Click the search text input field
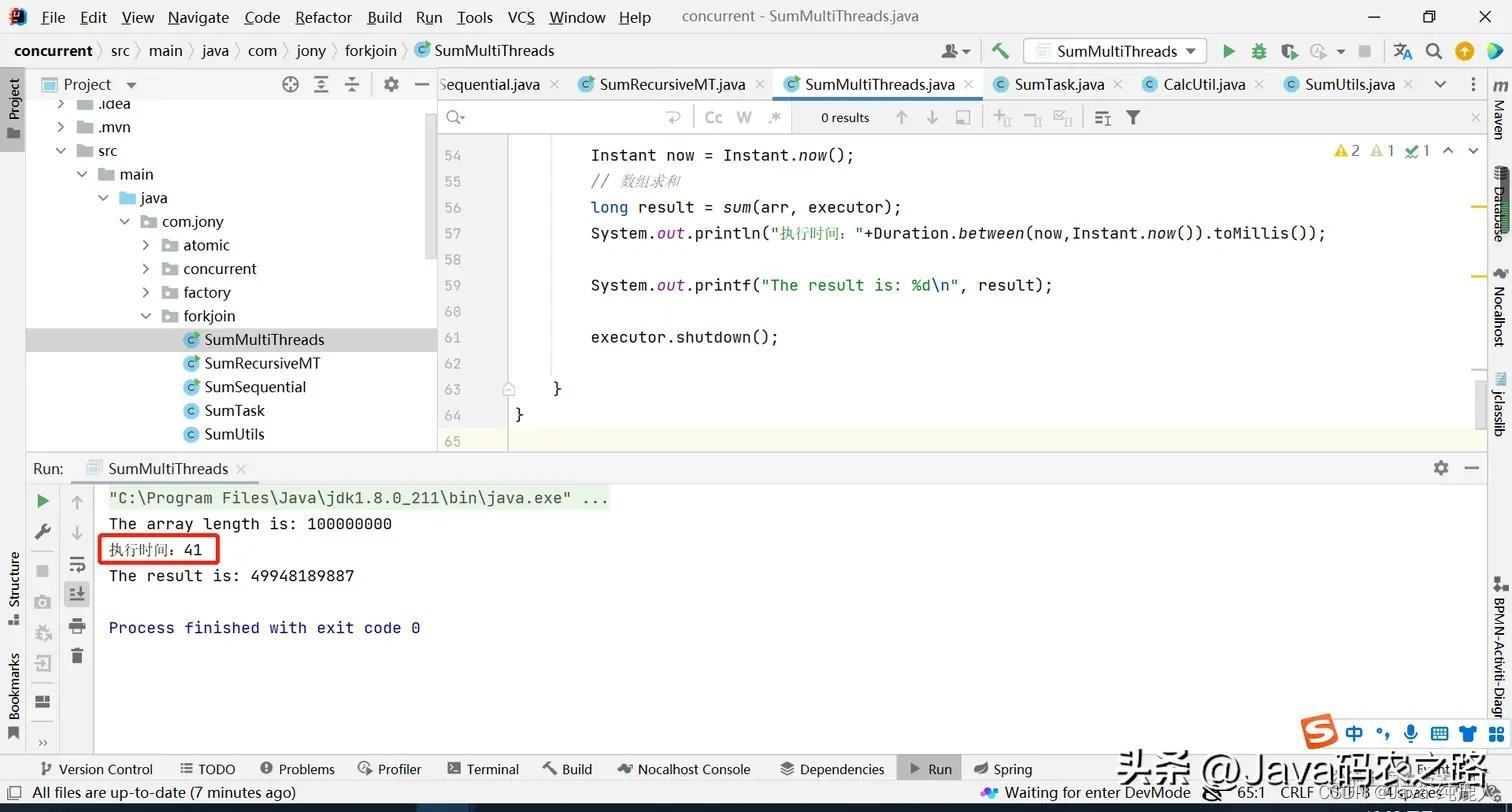The image size is (1512, 812). [x=565, y=118]
